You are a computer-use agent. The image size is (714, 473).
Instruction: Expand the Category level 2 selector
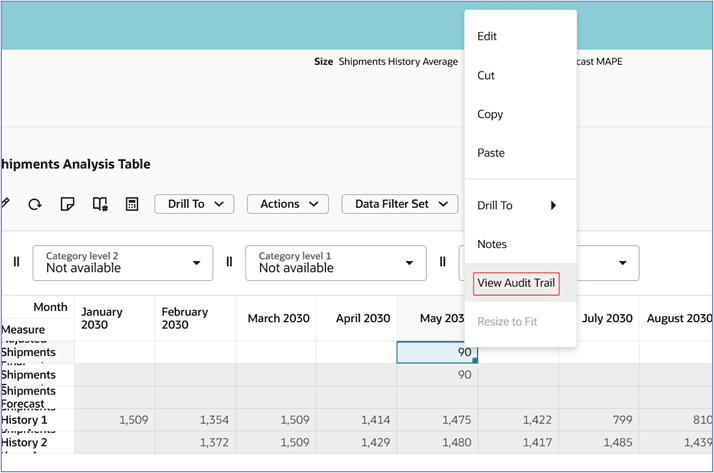point(122,263)
